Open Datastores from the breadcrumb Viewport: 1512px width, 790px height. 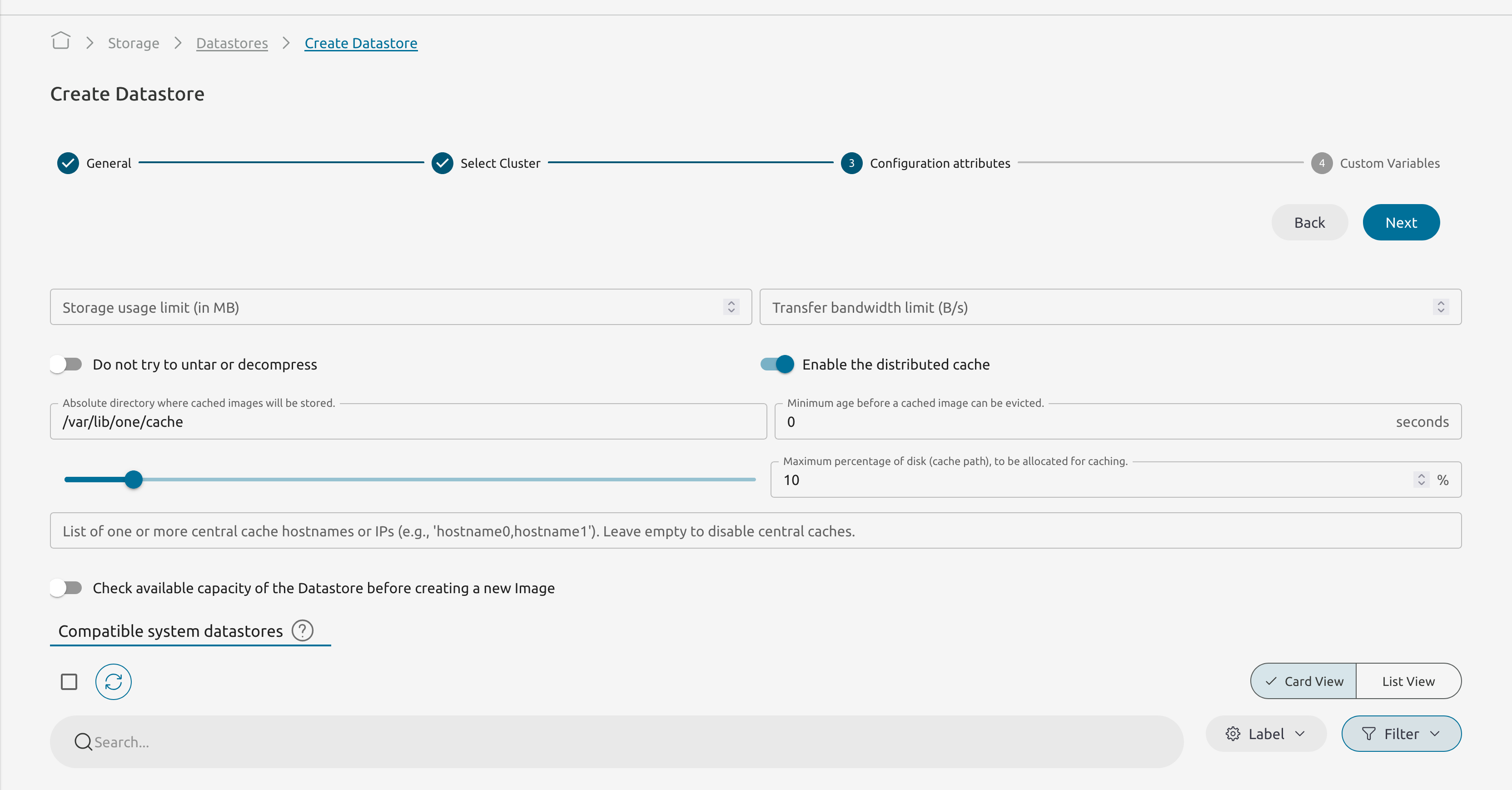[x=231, y=42]
